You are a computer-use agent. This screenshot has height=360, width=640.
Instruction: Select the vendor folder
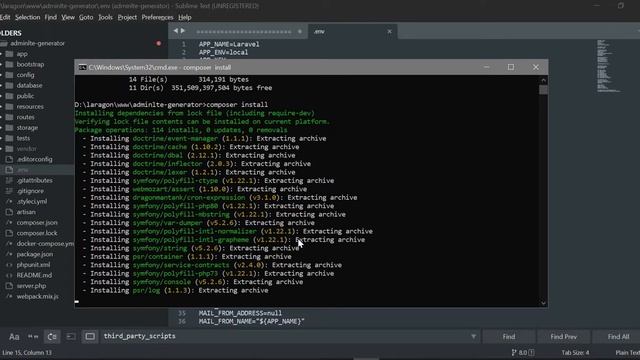click(27, 149)
